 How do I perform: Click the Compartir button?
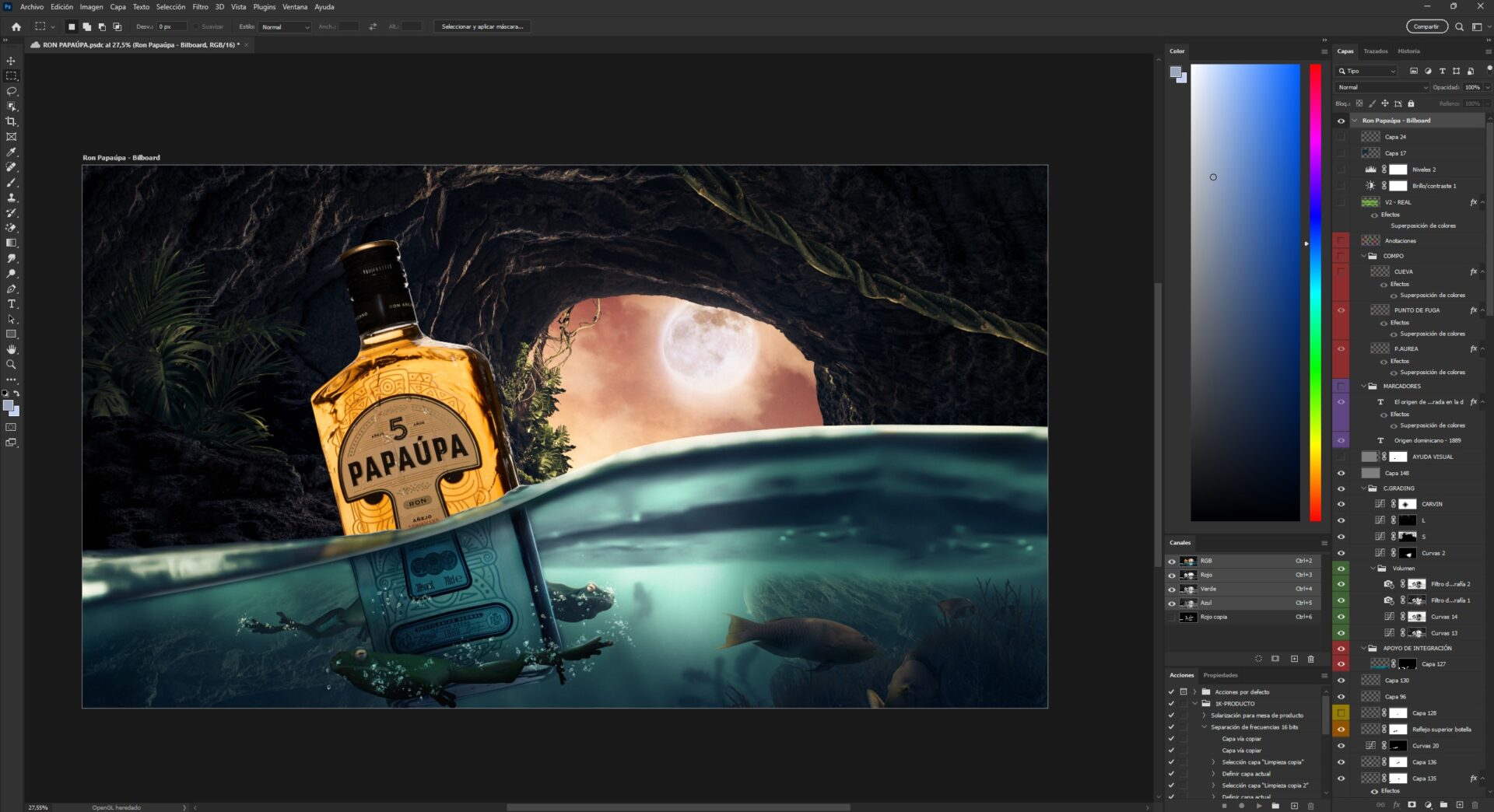[x=1426, y=26]
